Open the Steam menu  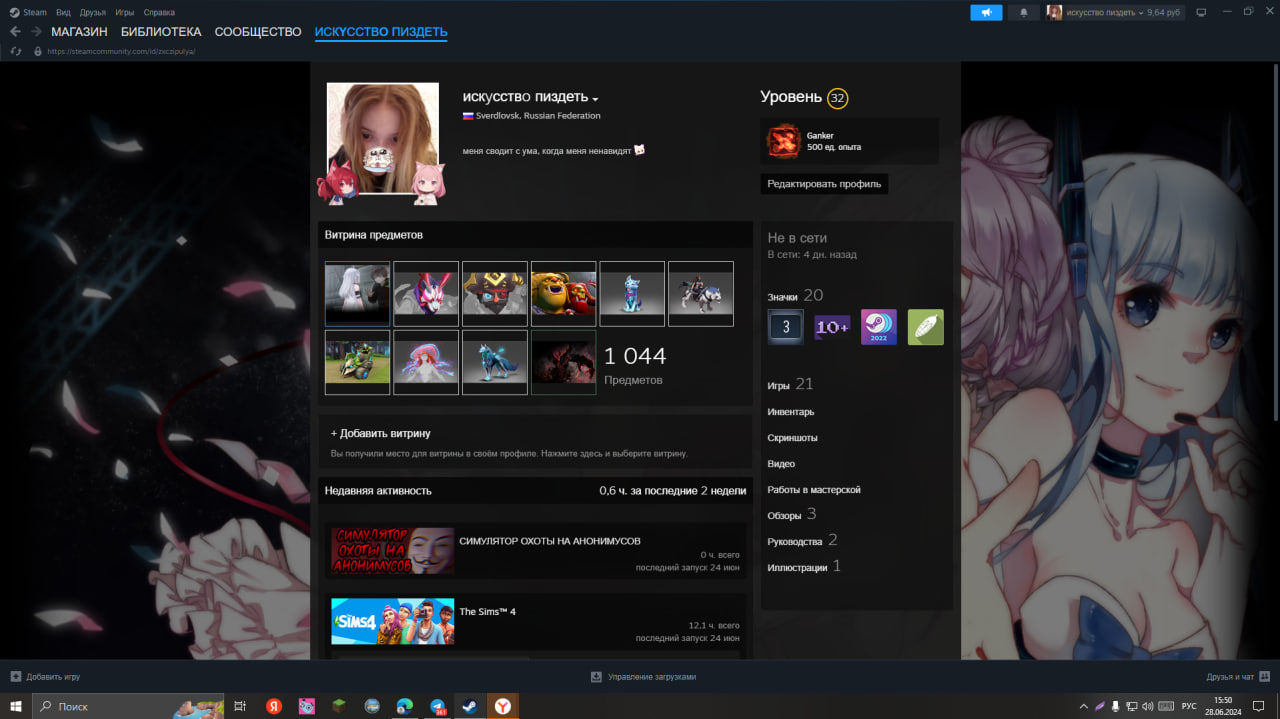pyautogui.click(x=28, y=12)
